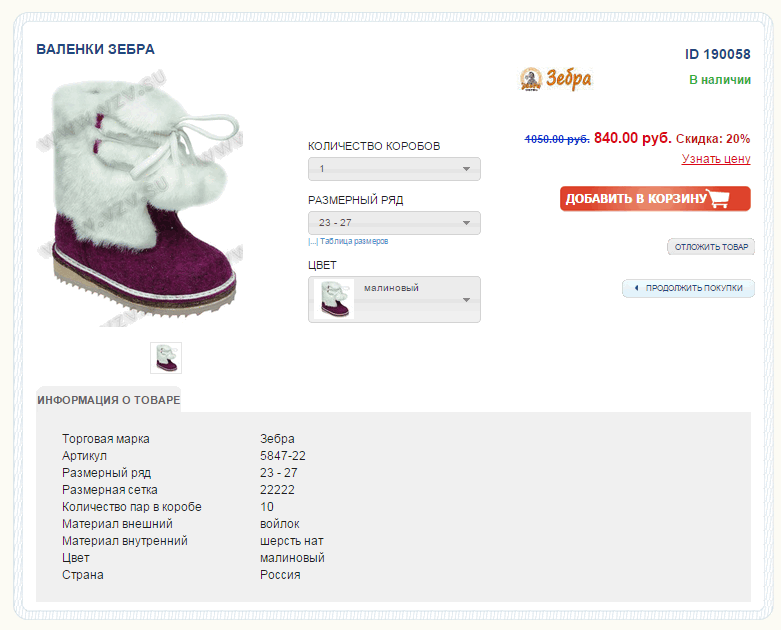
Task: Click the small icon before Таблица размеров
Action: pos(312,242)
